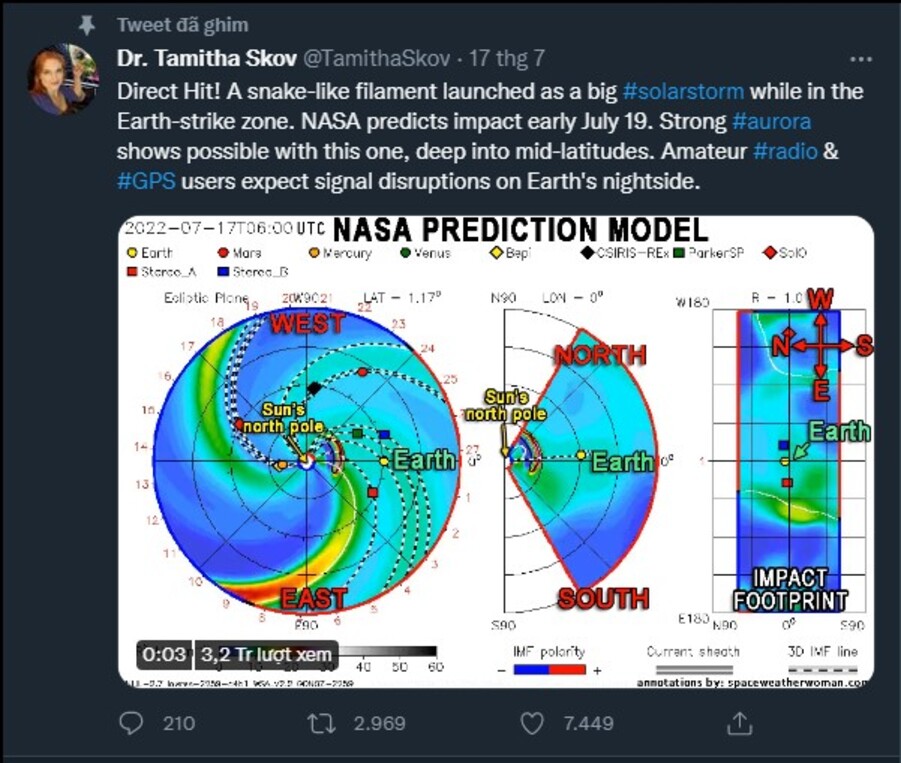Screen dimensions: 901x763
Task: Click the 0:03 video time badge
Action: click(164, 654)
